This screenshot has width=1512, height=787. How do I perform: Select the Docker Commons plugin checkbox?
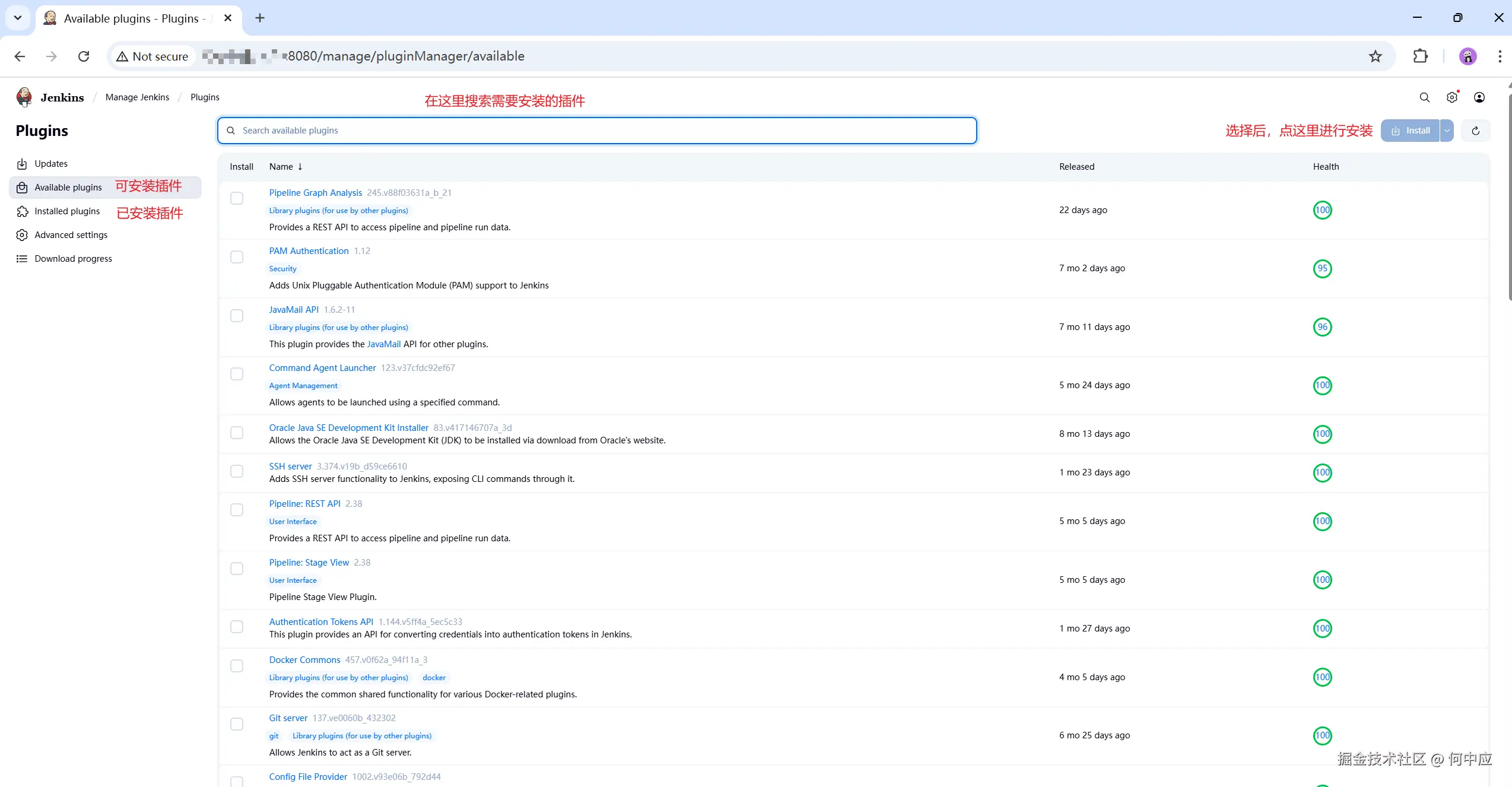237,666
